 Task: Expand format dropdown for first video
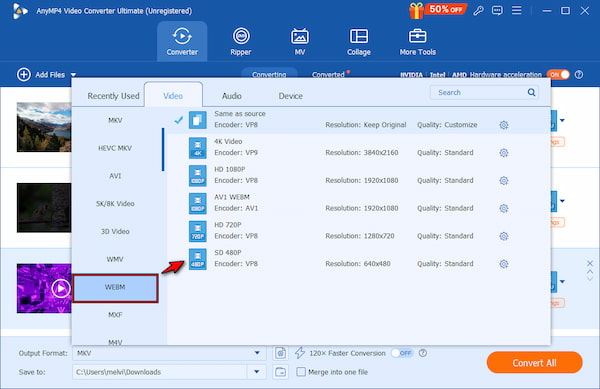(x=562, y=120)
